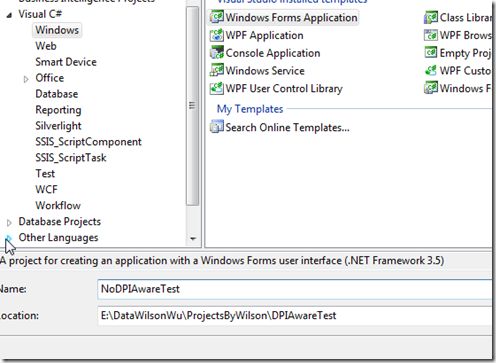Select the Database project type

[57, 94]
